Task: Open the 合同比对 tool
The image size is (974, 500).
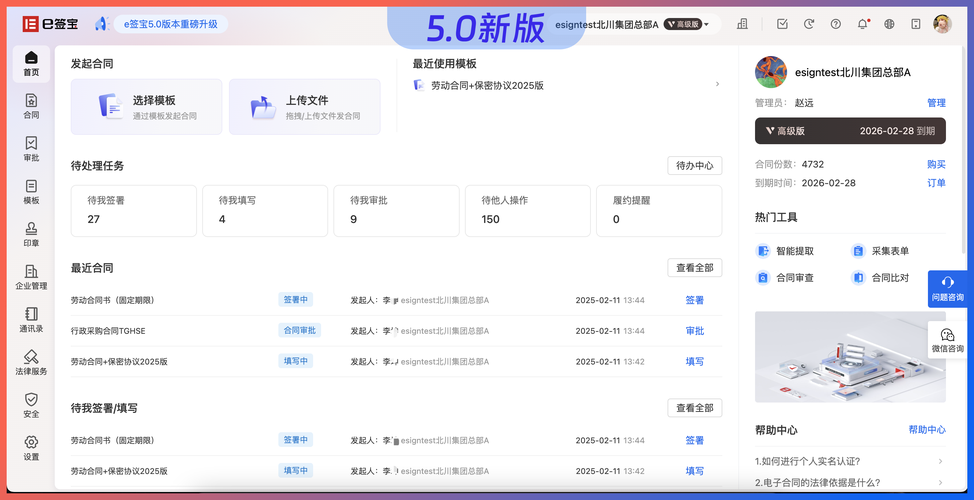Action: point(880,278)
